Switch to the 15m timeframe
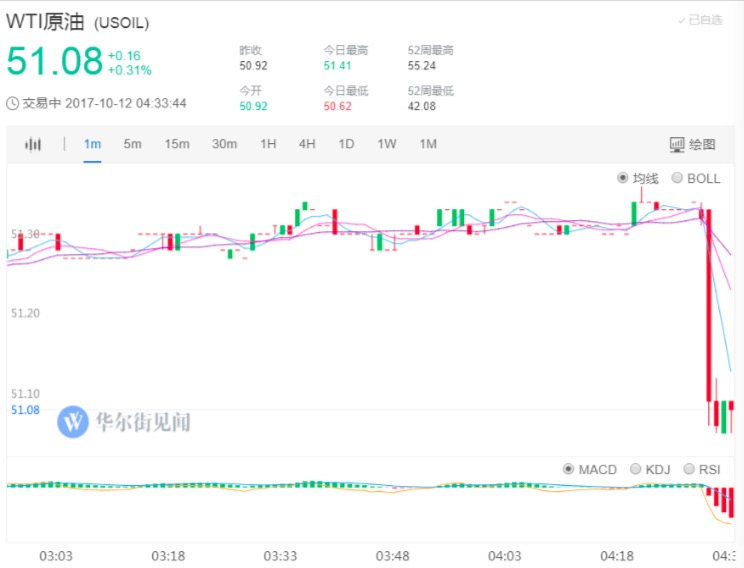The height and width of the screenshot is (568, 744). tap(177, 144)
